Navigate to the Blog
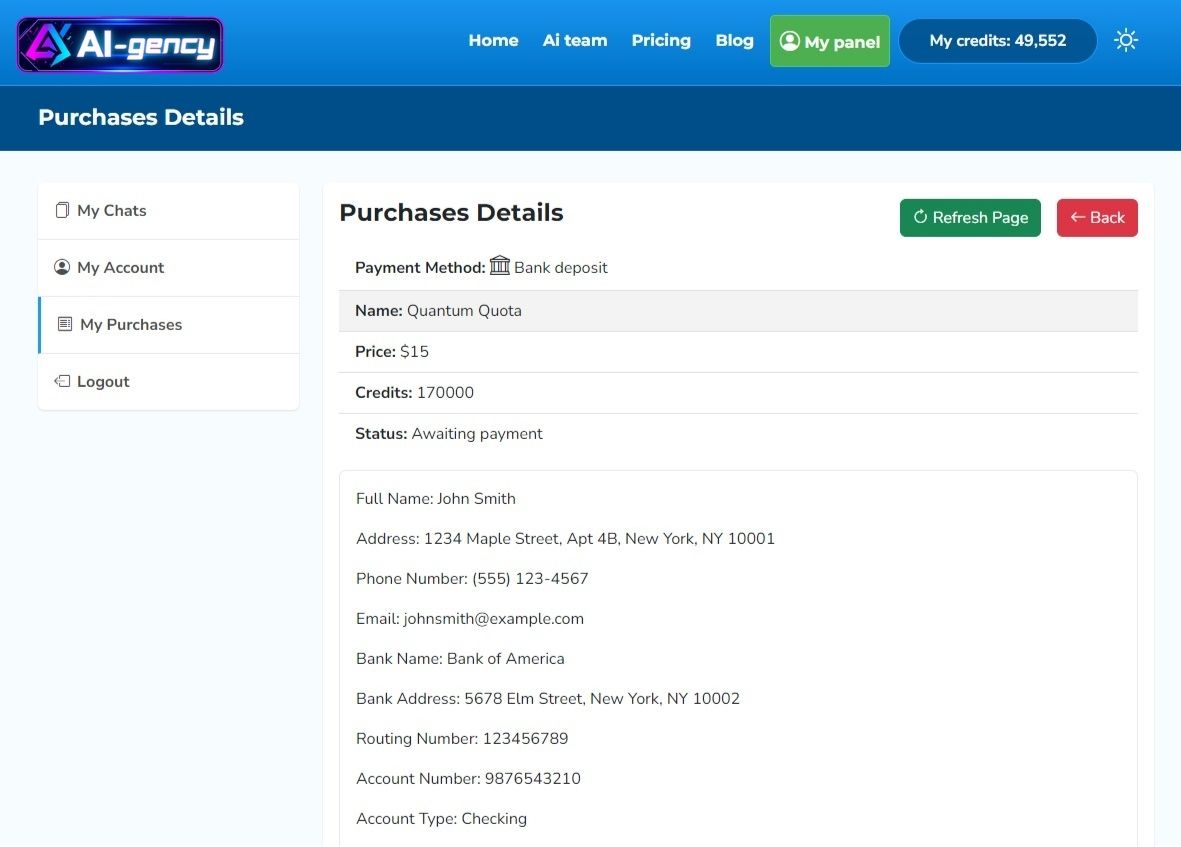Image resolution: width=1181 pixels, height=847 pixels. (x=734, y=41)
